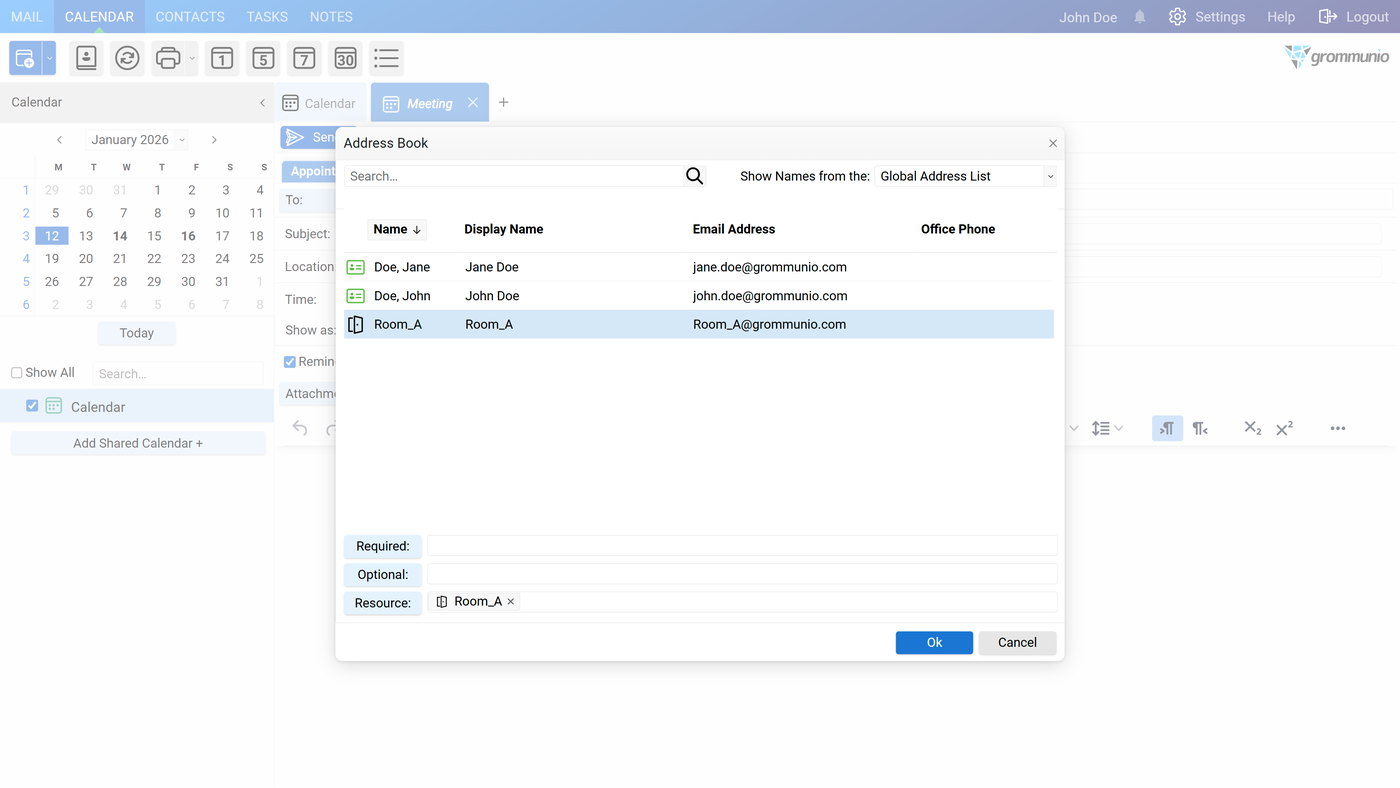The height and width of the screenshot is (788, 1400).
Task: Click right-to-left text direction icon
Action: 1200,428
